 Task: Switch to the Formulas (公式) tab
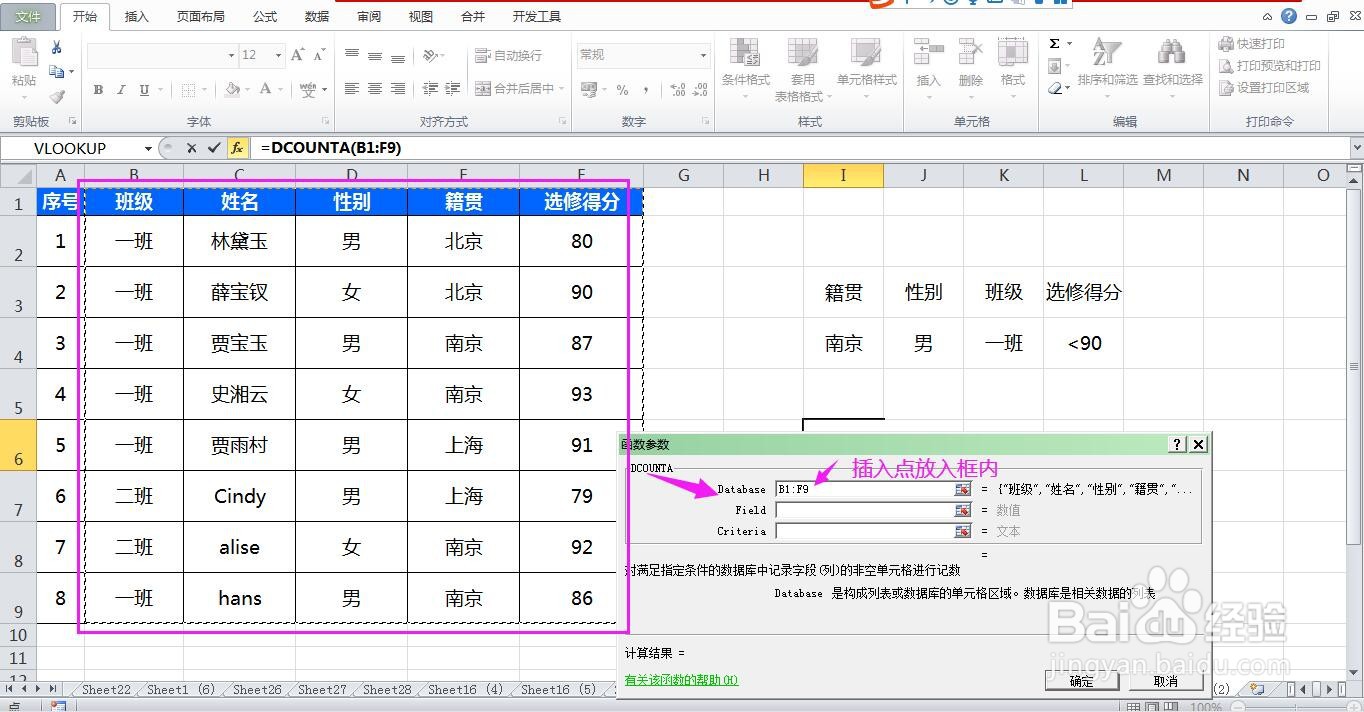coord(265,16)
